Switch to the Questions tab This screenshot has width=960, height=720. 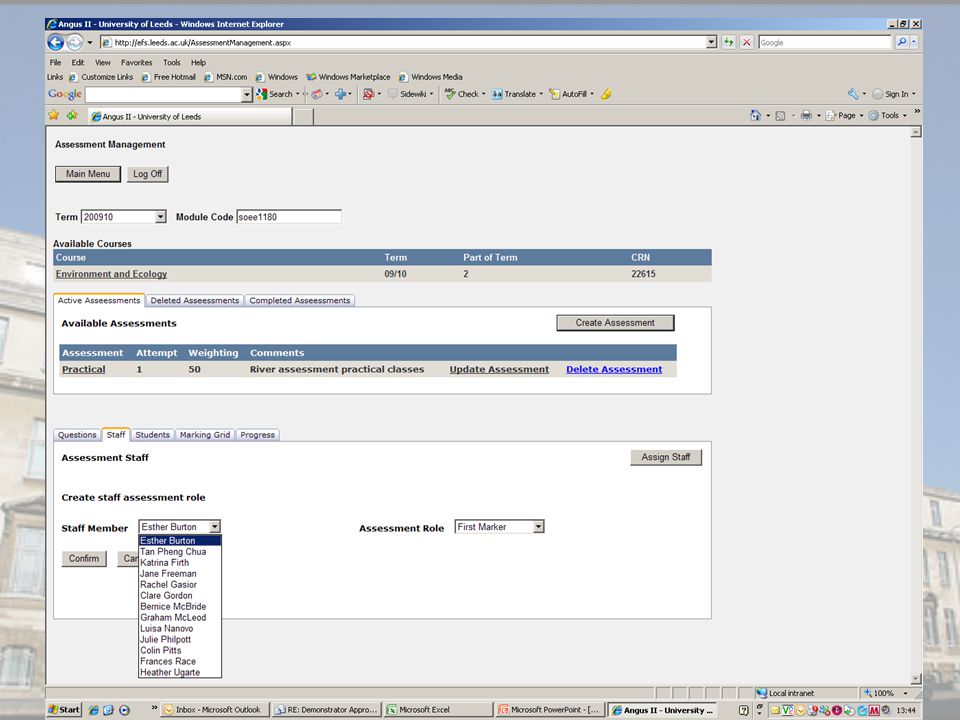coord(77,435)
